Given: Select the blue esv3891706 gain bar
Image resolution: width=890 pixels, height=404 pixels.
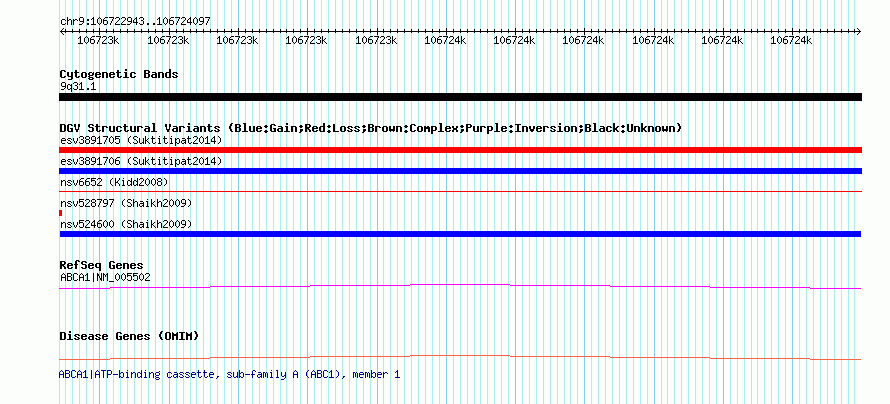Looking at the screenshot, I should pos(460,171).
